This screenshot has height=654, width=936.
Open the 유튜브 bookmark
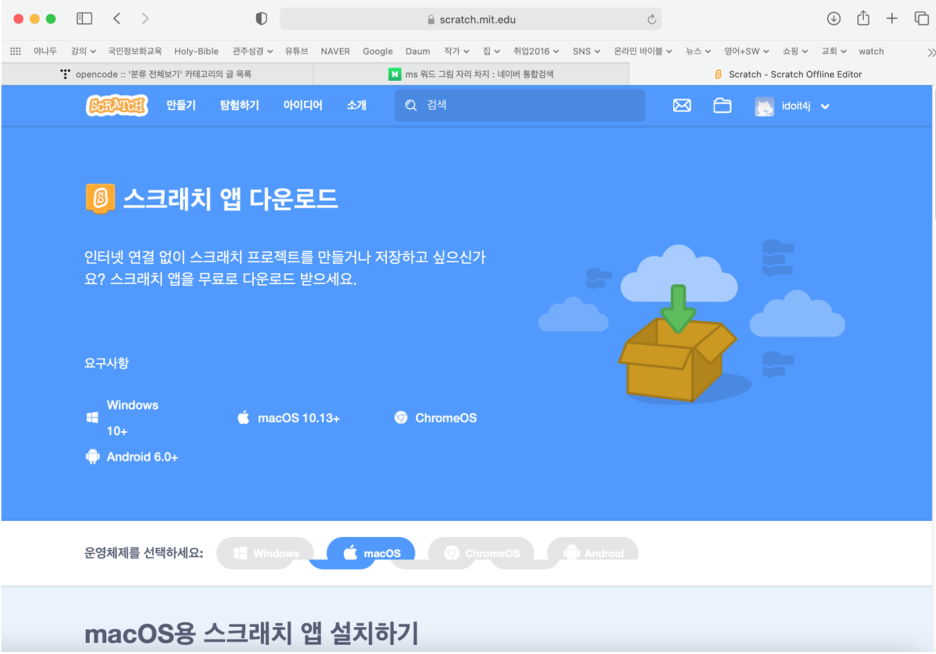pyautogui.click(x=296, y=51)
